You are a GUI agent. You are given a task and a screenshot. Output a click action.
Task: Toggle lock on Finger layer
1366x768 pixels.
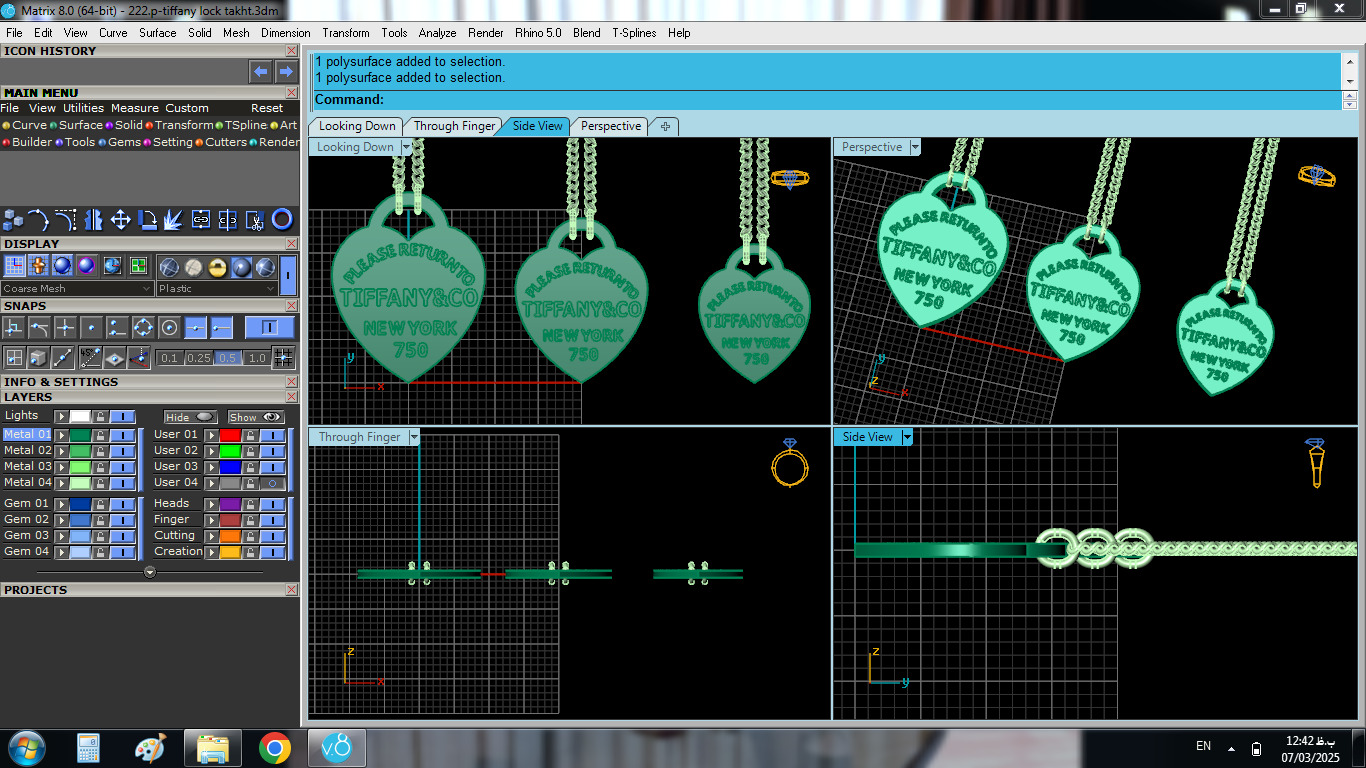250,520
